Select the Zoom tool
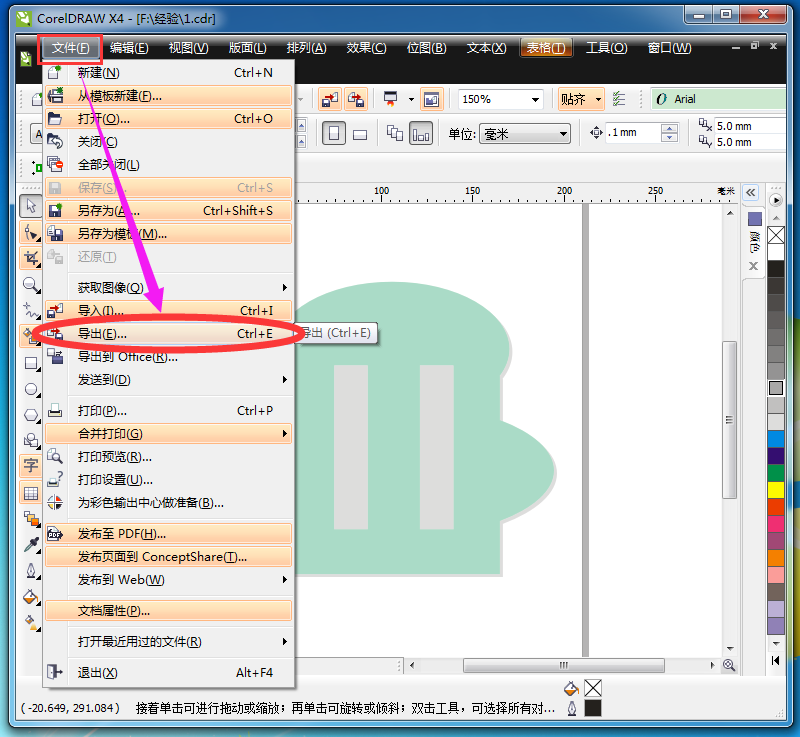 [x=31, y=284]
